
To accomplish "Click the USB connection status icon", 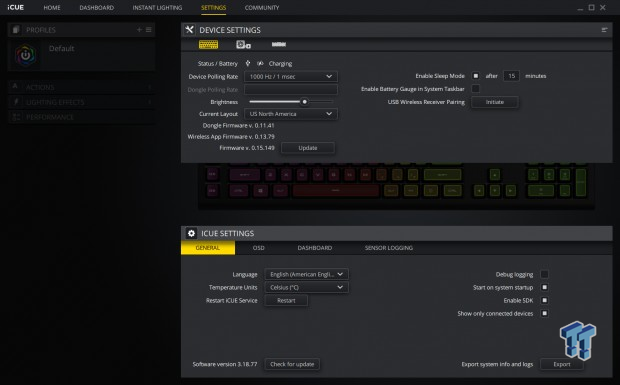I will pos(248,63).
